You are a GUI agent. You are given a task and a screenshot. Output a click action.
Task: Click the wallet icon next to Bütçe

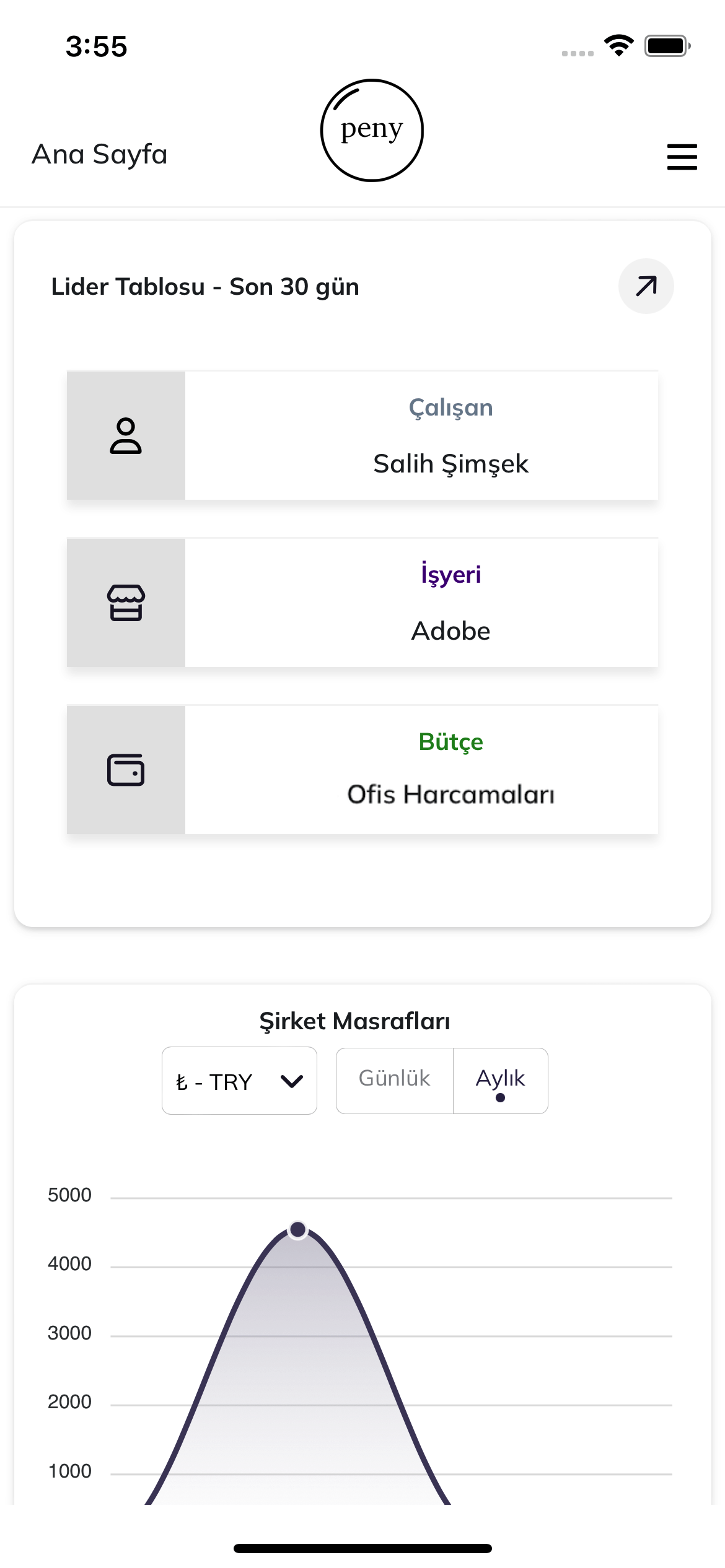pyautogui.click(x=126, y=771)
